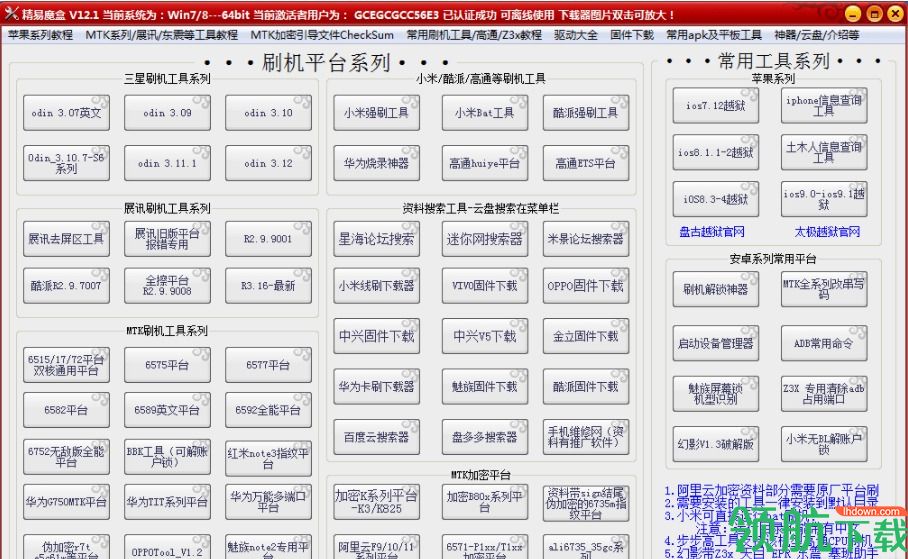The width and height of the screenshot is (908, 559).
Task: Open 展讯旧版平台报错专用
Action: tap(167, 239)
